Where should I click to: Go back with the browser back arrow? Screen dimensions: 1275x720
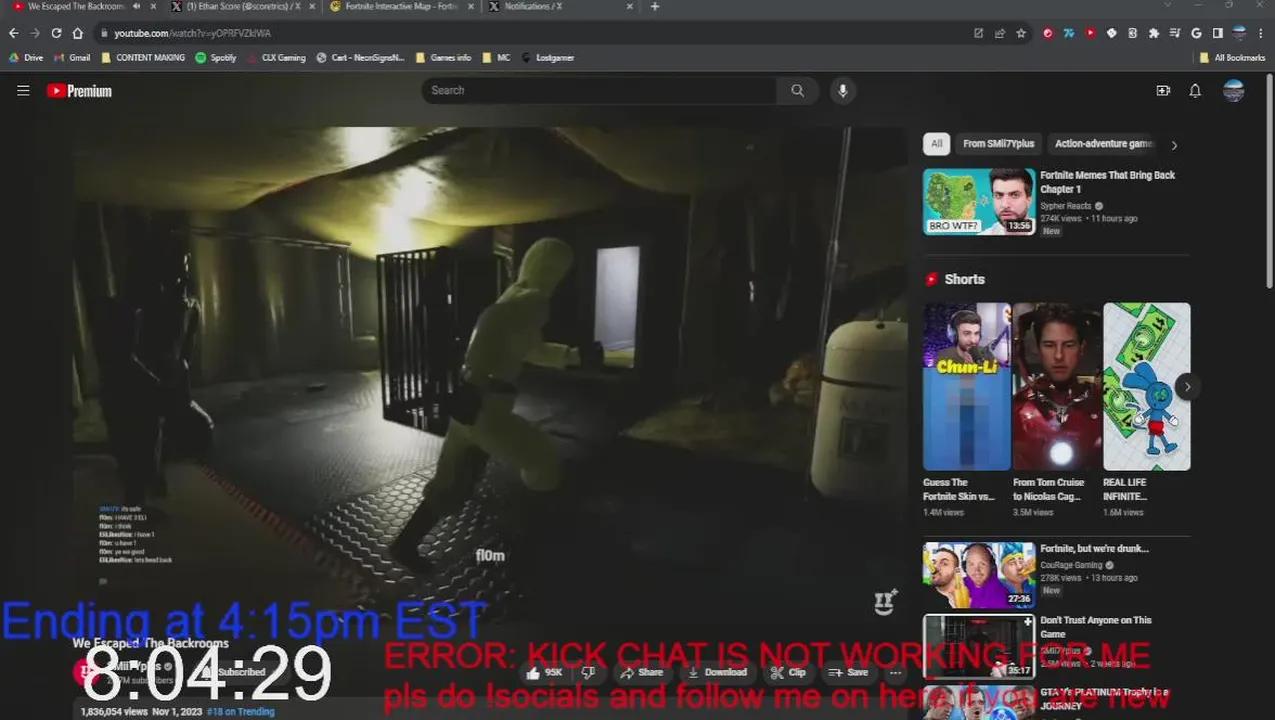click(13, 33)
